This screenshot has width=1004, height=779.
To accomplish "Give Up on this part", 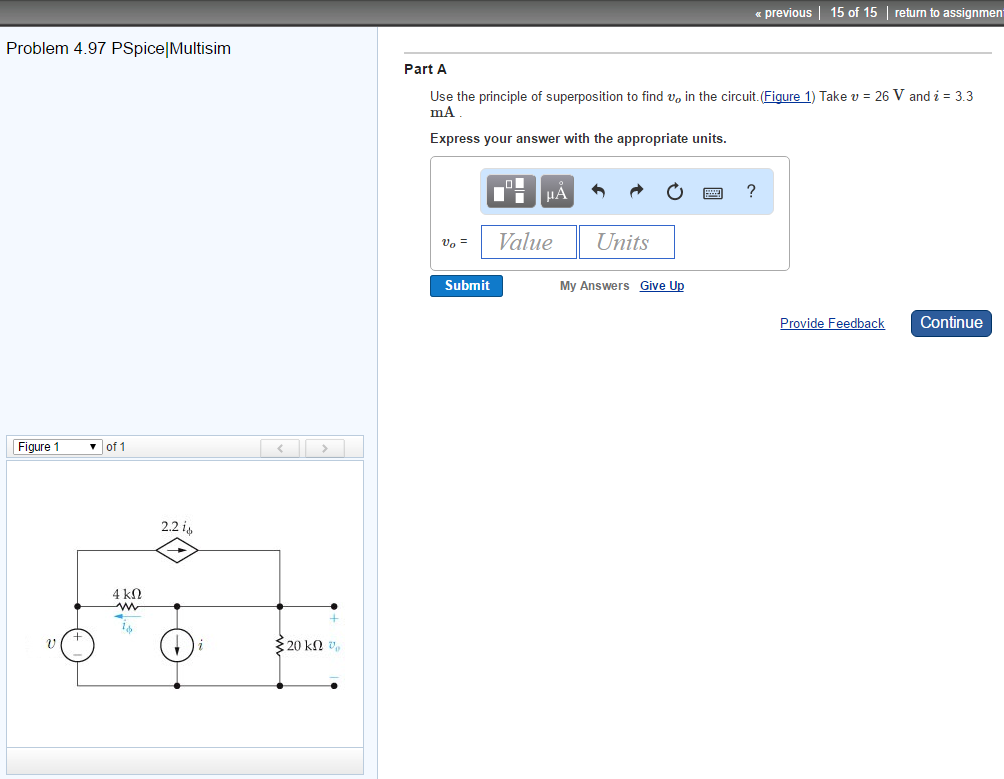I will (x=661, y=285).
